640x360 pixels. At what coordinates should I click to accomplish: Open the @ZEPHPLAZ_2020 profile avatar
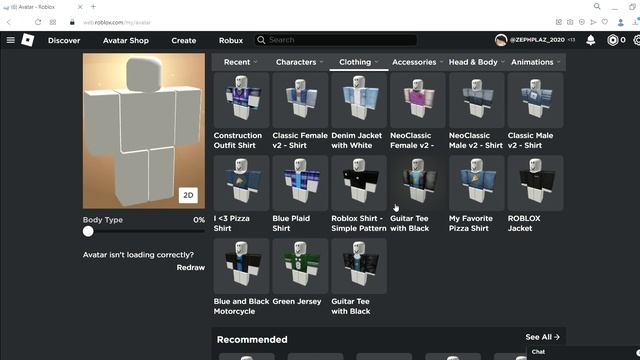(x=501, y=40)
